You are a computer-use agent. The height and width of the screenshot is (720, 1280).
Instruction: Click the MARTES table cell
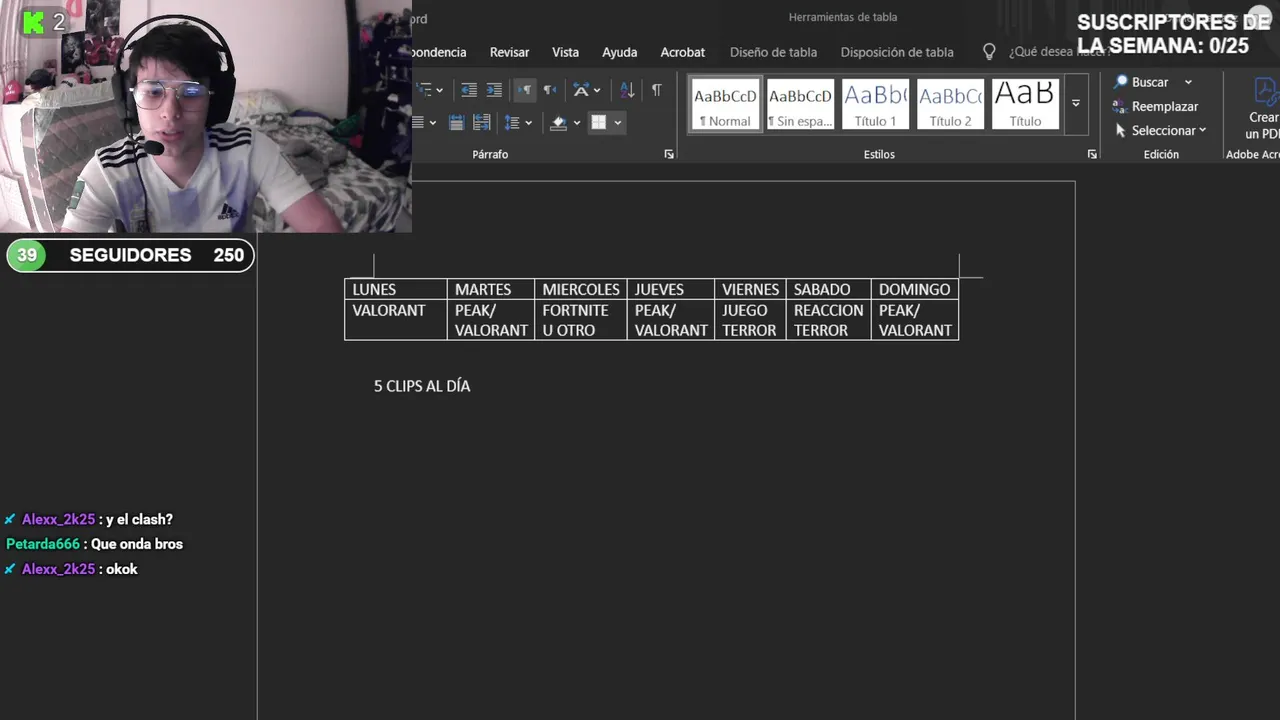(x=491, y=289)
